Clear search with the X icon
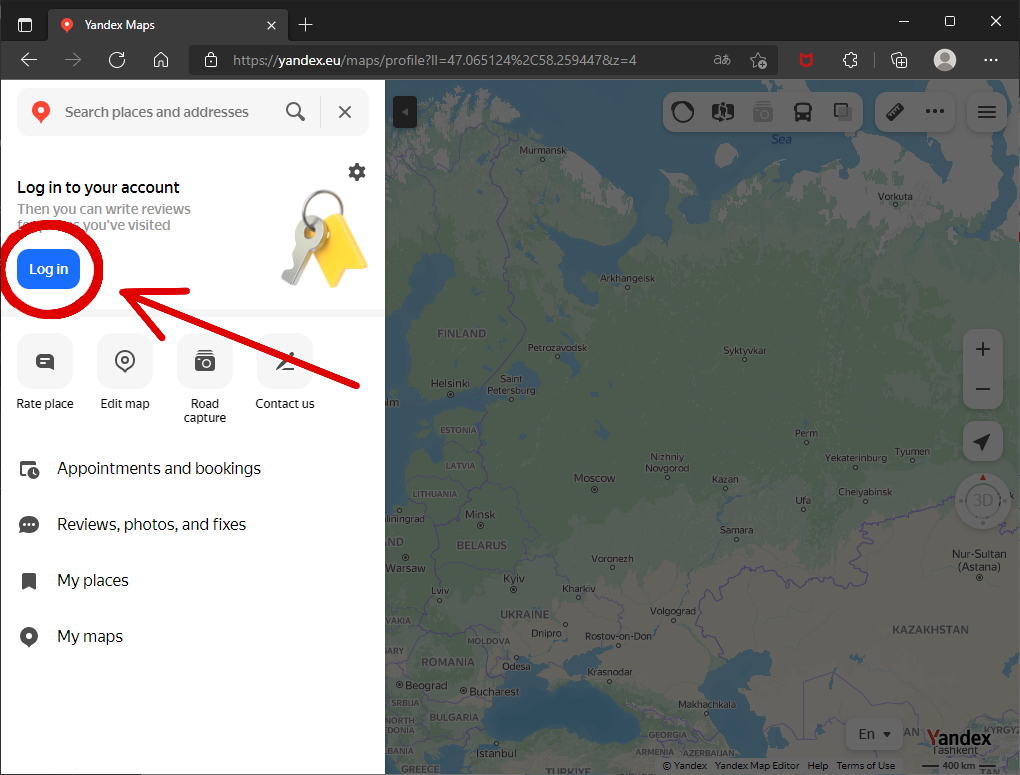The image size is (1020, 775). click(x=345, y=112)
